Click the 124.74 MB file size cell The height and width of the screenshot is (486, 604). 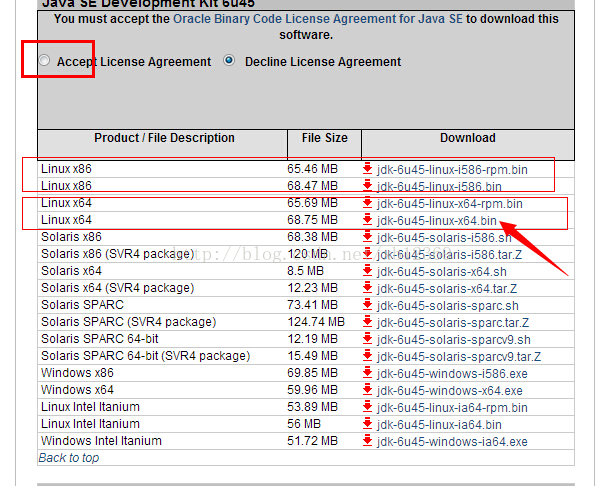(x=316, y=322)
